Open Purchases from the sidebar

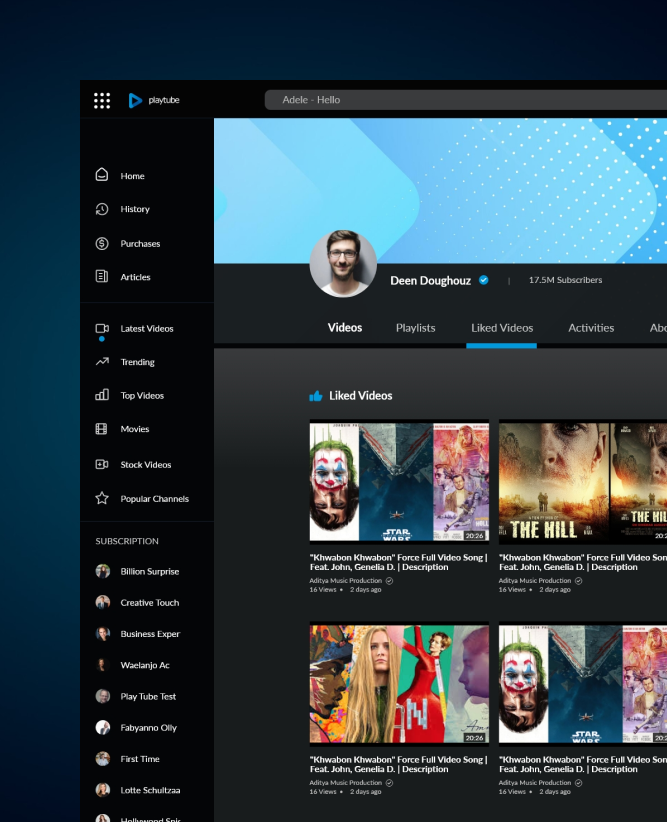pyautogui.click(x=140, y=244)
